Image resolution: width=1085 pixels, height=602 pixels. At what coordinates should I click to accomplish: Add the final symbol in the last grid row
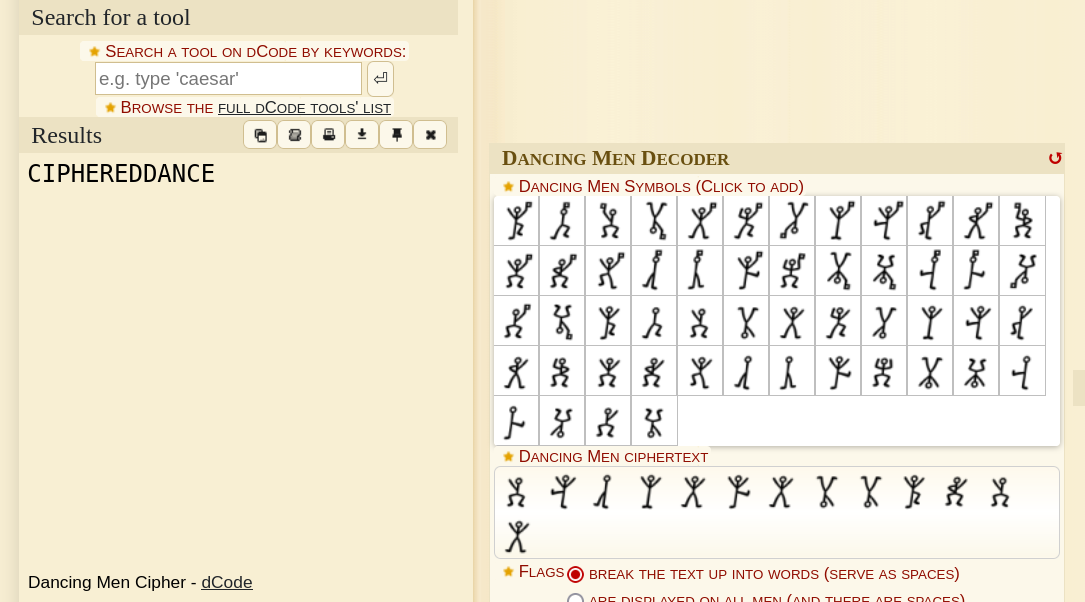tap(654, 421)
